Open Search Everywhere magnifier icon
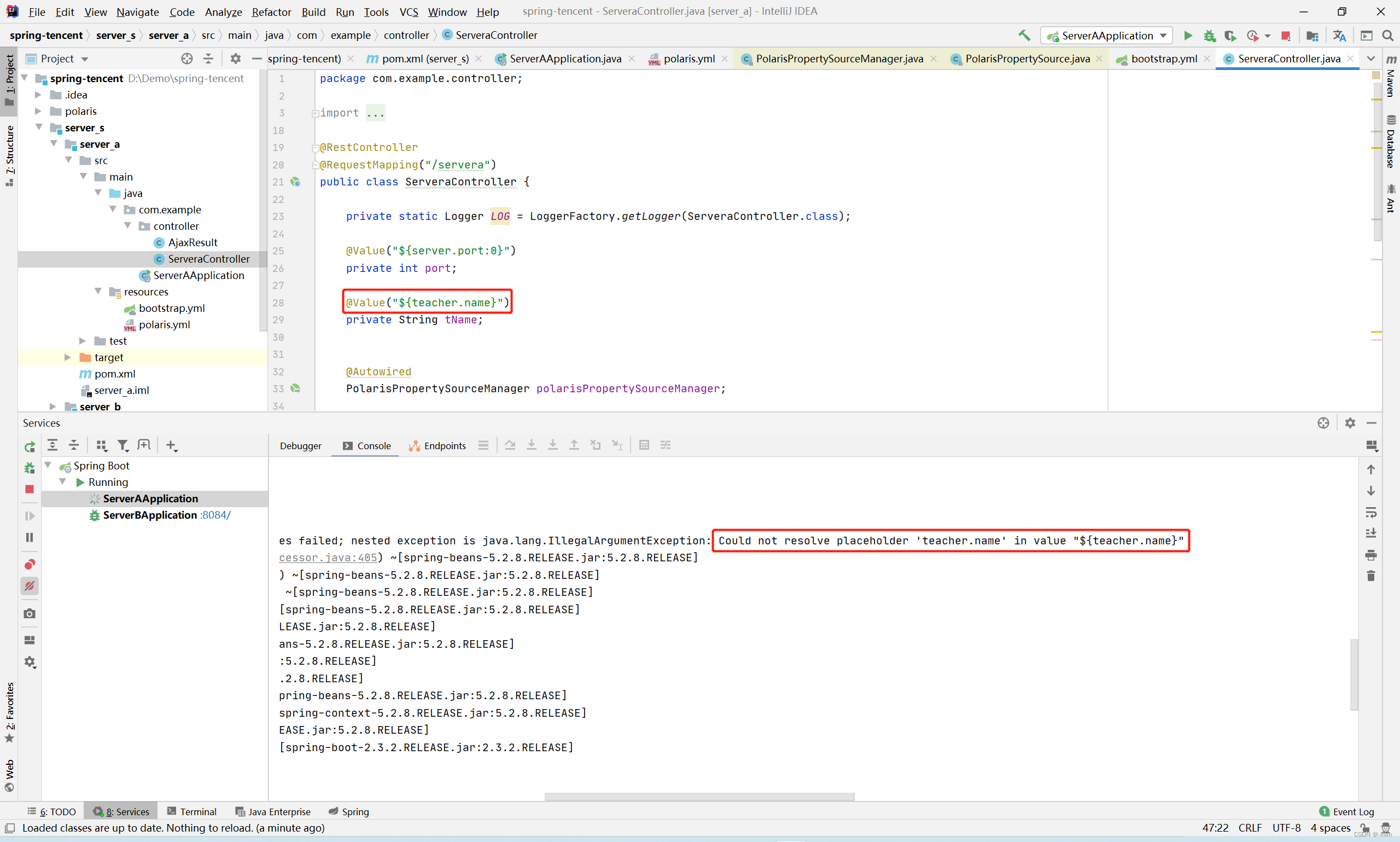This screenshot has height=842, width=1400. (x=1387, y=35)
